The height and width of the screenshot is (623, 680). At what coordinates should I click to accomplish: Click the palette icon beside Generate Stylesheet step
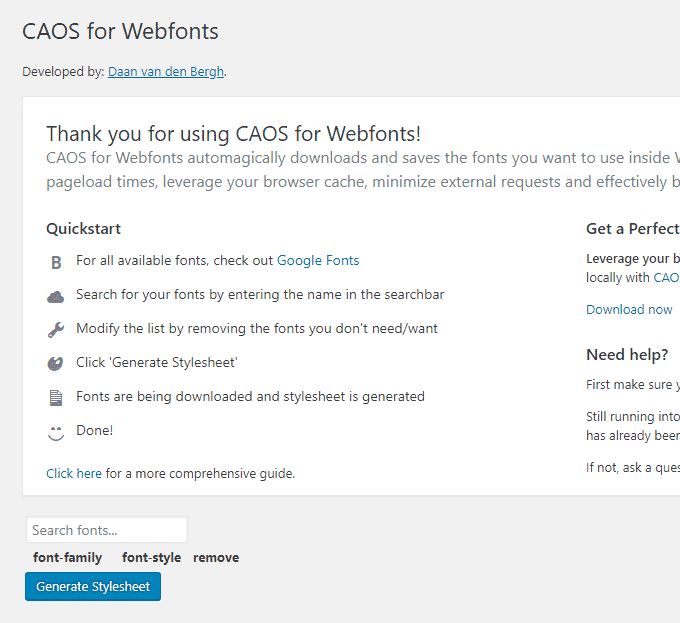click(x=55, y=363)
